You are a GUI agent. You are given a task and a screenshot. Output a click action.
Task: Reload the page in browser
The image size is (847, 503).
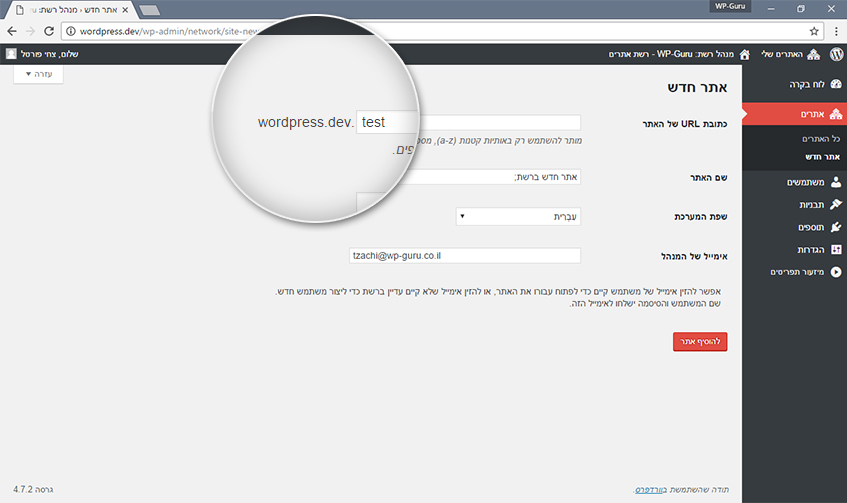[49, 31]
